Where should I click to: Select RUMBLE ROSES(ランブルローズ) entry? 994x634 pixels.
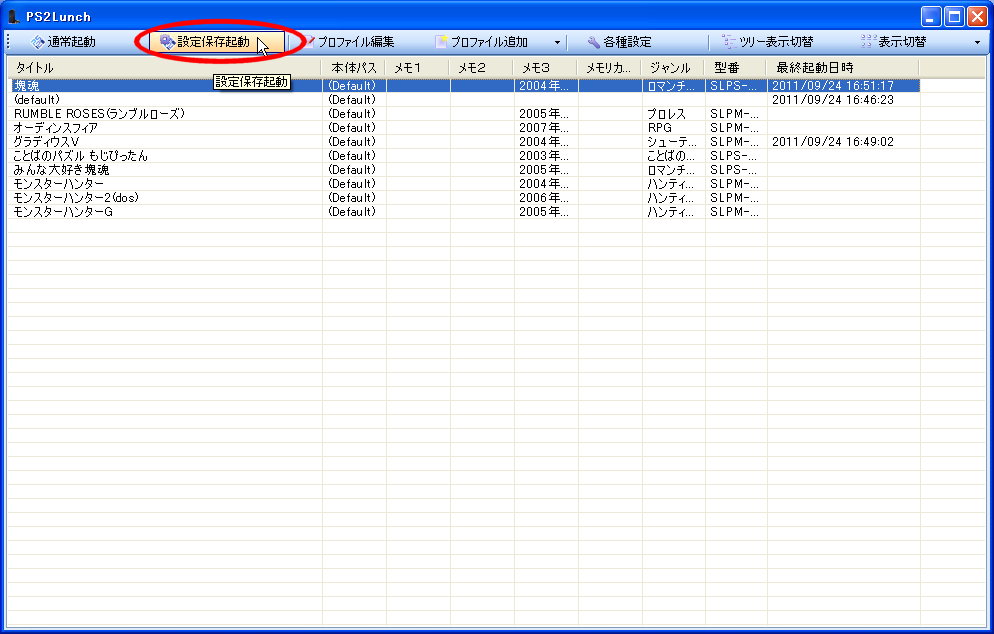click(100, 113)
